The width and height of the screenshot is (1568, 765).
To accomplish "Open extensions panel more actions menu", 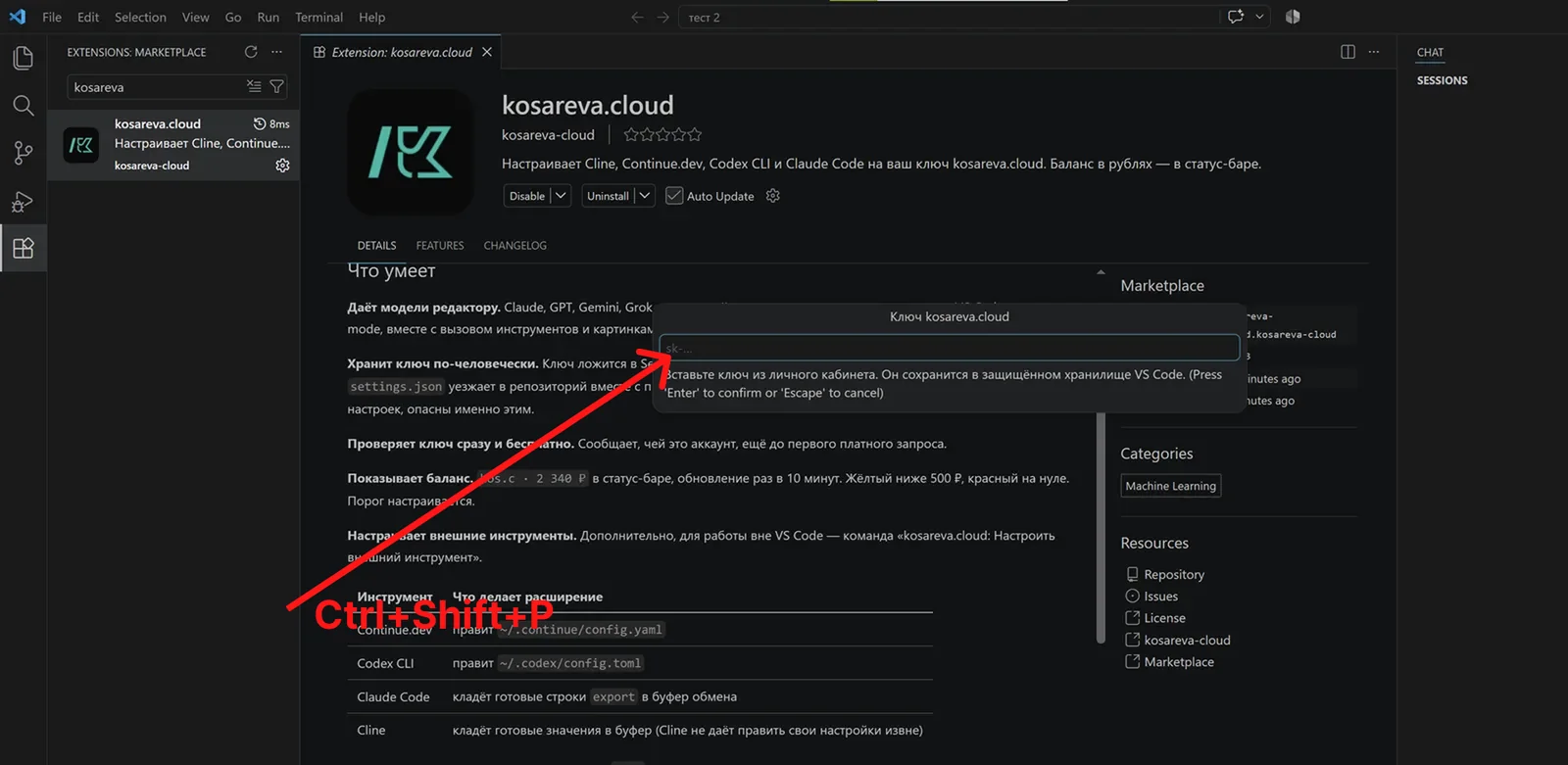I will click(276, 52).
